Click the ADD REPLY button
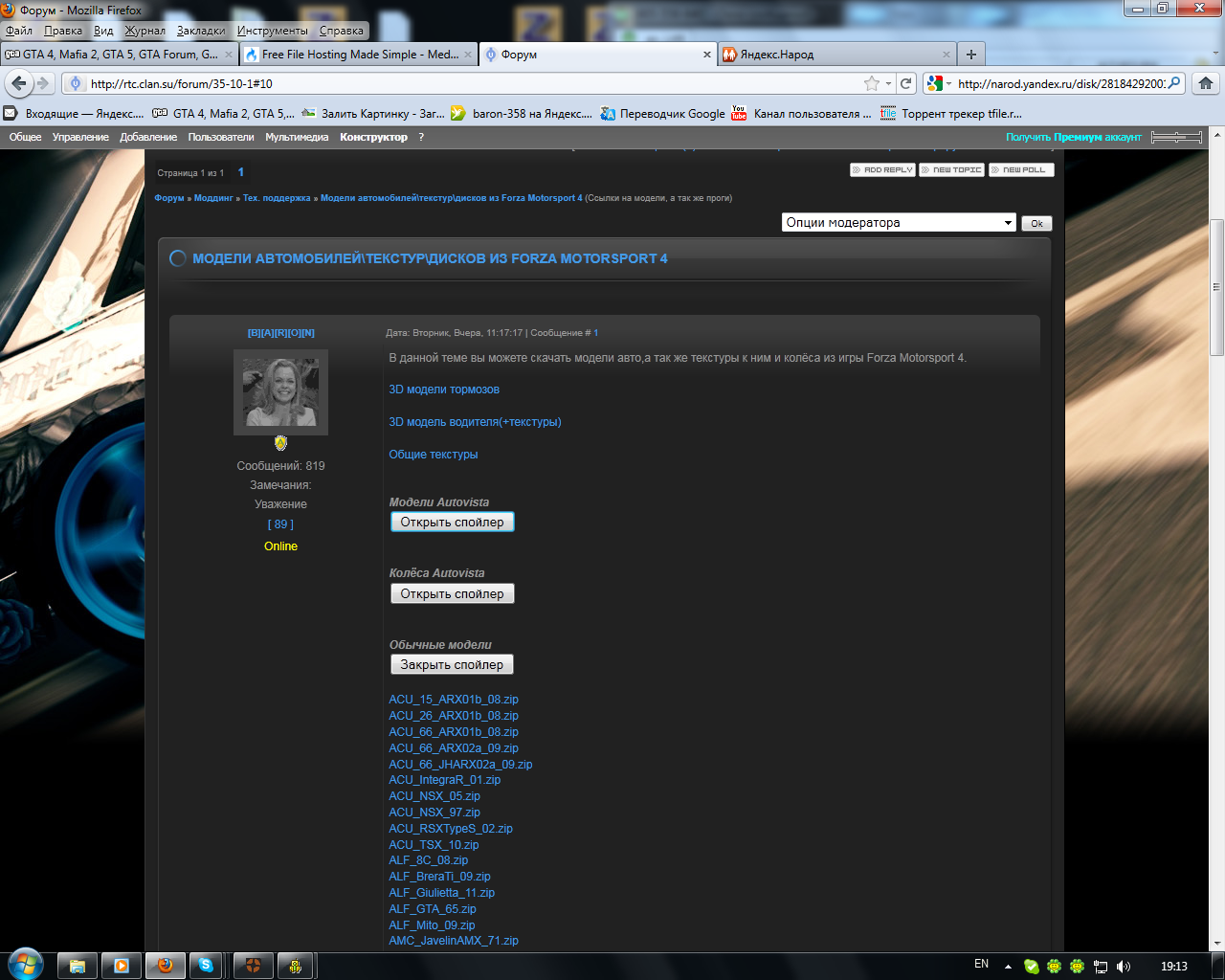The height and width of the screenshot is (980, 1225). click(882, 169)
